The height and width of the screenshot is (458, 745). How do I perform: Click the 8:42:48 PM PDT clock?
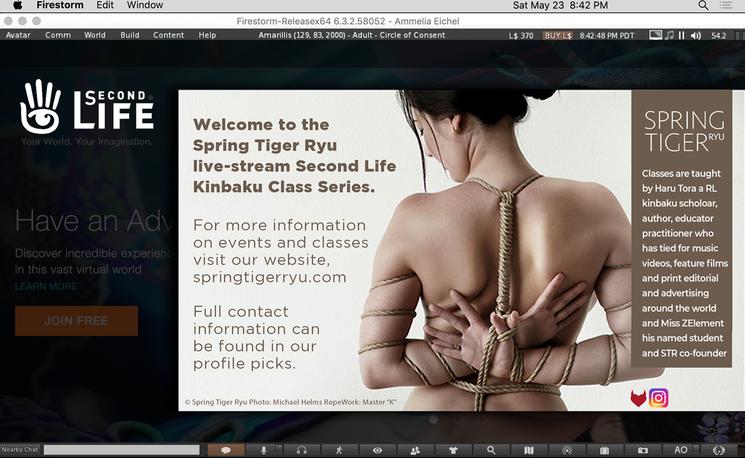[x=607, y=36]
